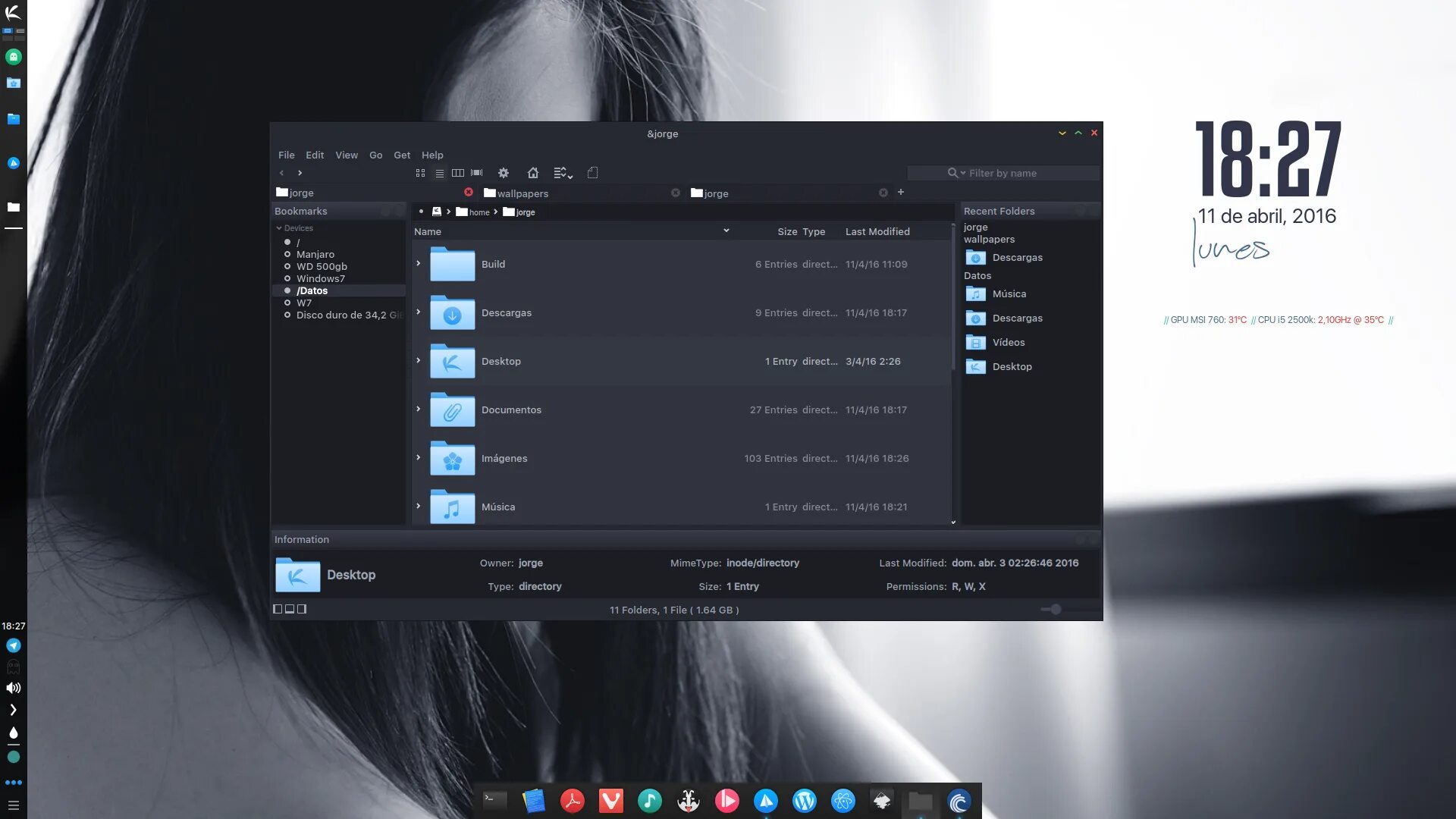Viewport: 1456px width, 819px height.
Task: Switch to details list view
Action: pos(439,173)
